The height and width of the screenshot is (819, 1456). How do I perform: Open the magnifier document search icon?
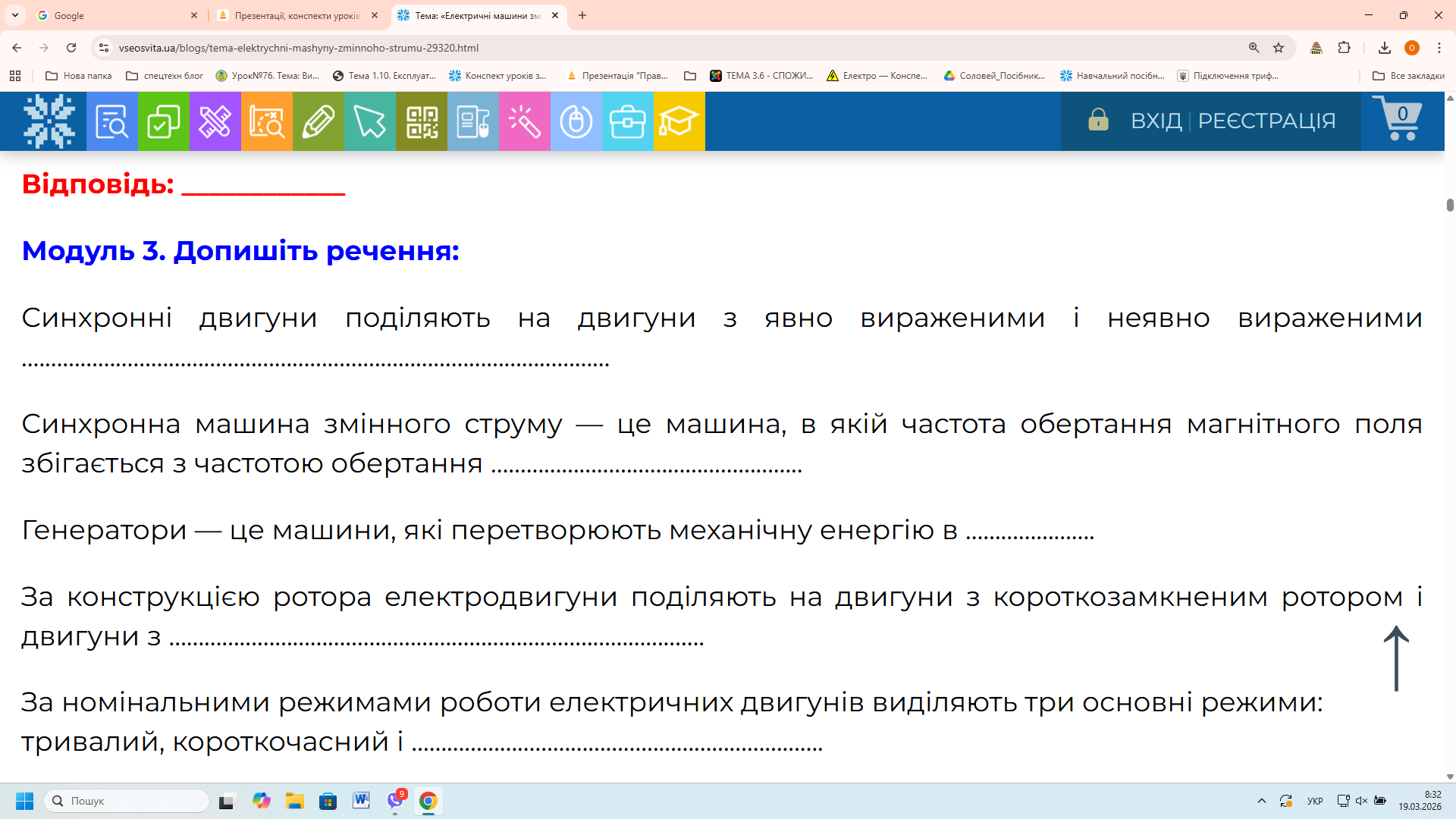click(x=111, y=121)
